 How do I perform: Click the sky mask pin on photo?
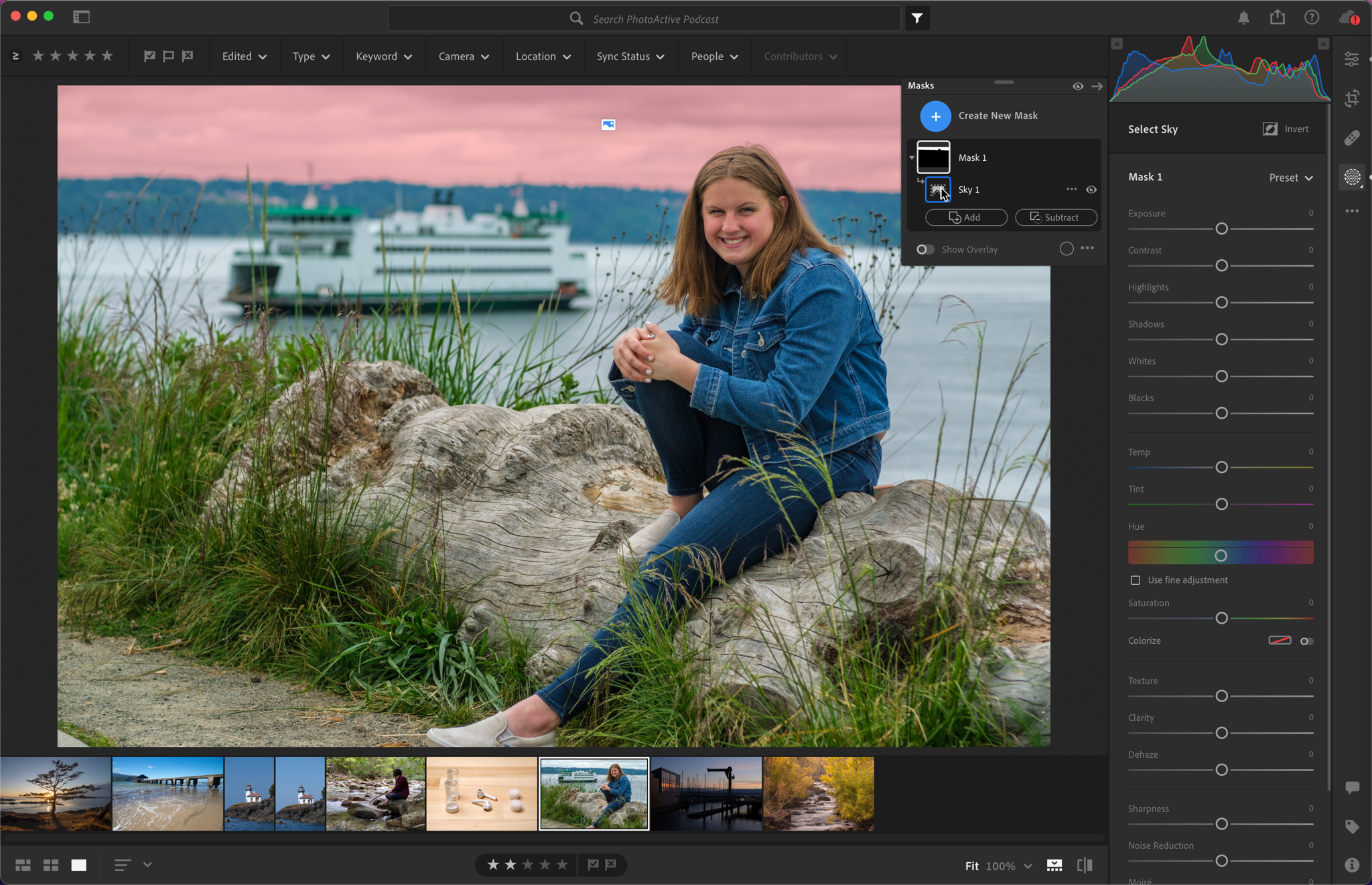coord(608,125)
